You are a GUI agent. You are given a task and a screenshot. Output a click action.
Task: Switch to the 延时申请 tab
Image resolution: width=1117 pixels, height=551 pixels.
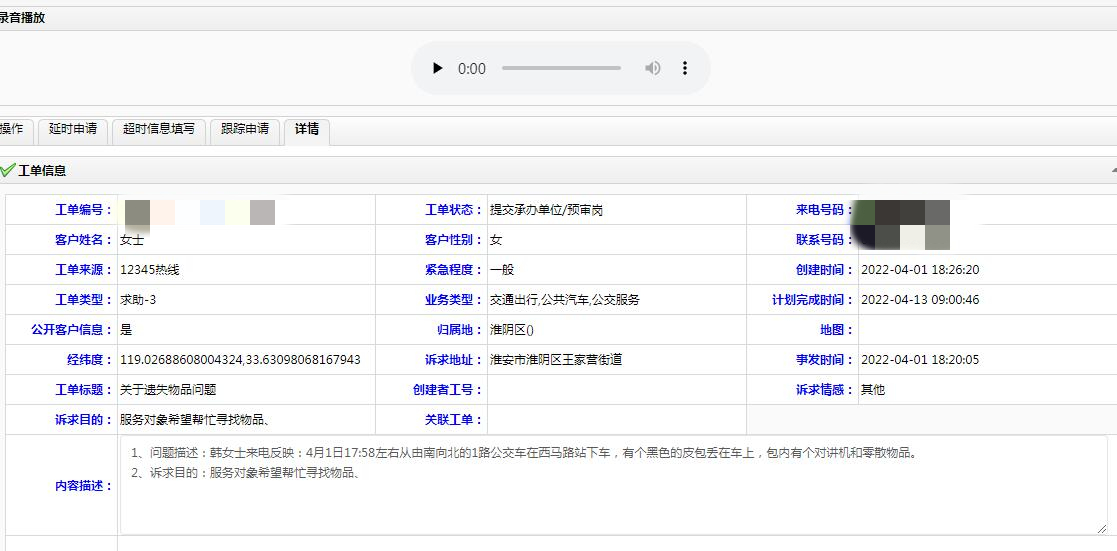[73, 130]
